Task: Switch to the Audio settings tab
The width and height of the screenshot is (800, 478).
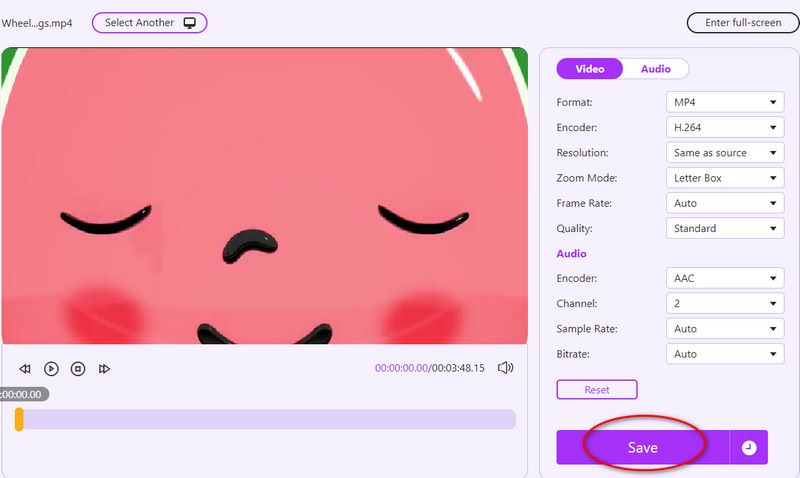Action: [656, 69]
